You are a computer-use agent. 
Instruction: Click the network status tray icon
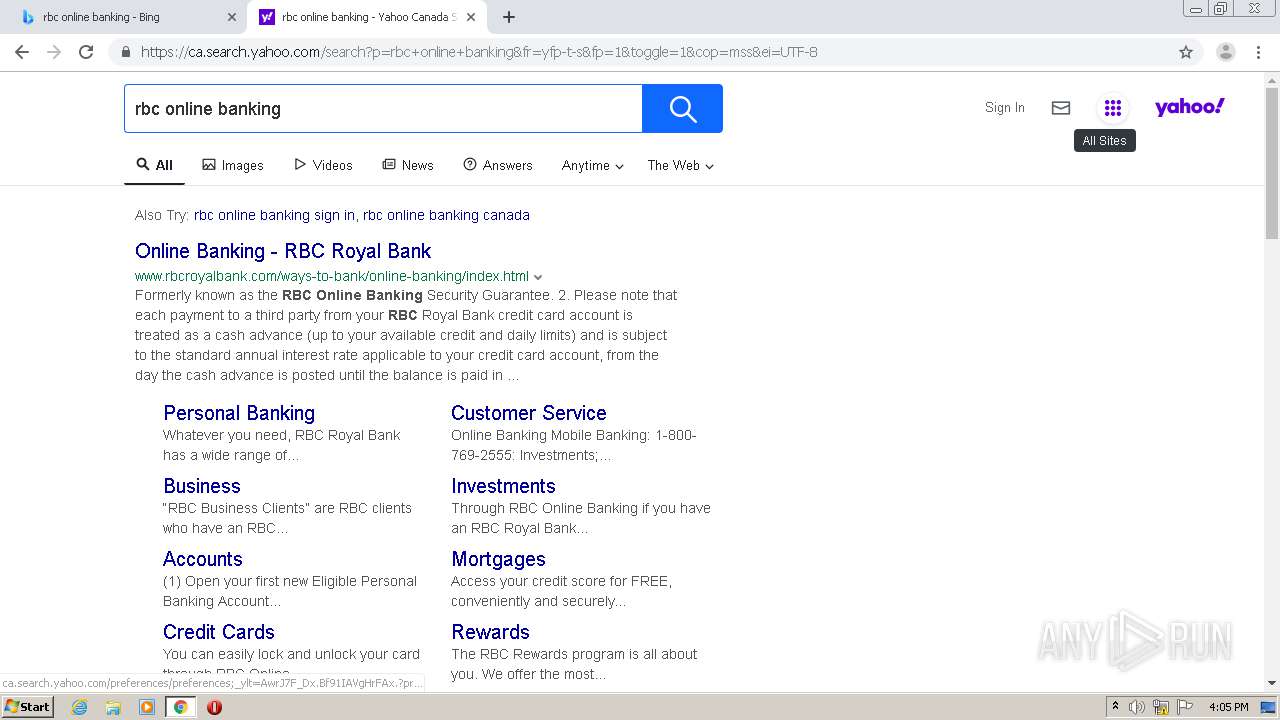tap(1161, 707)
